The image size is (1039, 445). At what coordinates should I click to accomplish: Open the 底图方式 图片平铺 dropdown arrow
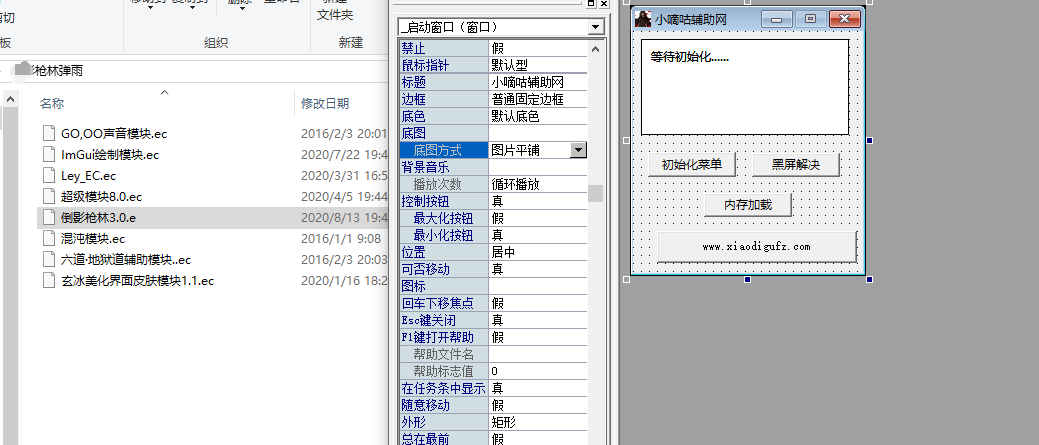tap(578, 149)
